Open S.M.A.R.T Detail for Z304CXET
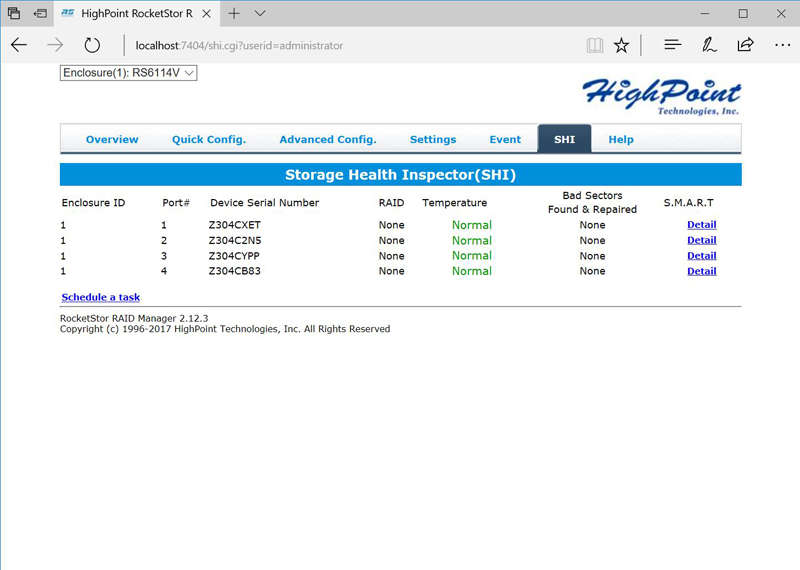 [x=702, y=225]
